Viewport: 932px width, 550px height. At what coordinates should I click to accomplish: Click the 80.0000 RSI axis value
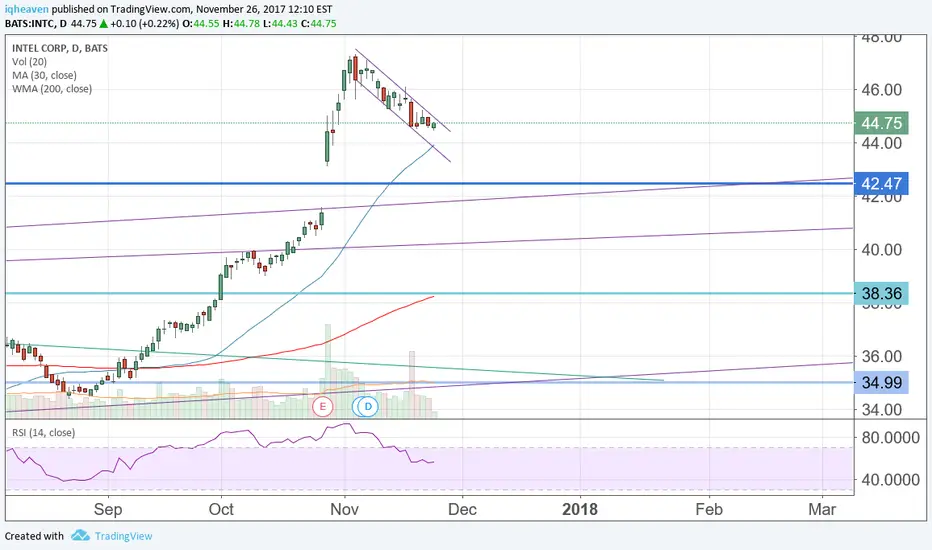tap(890, 438)
